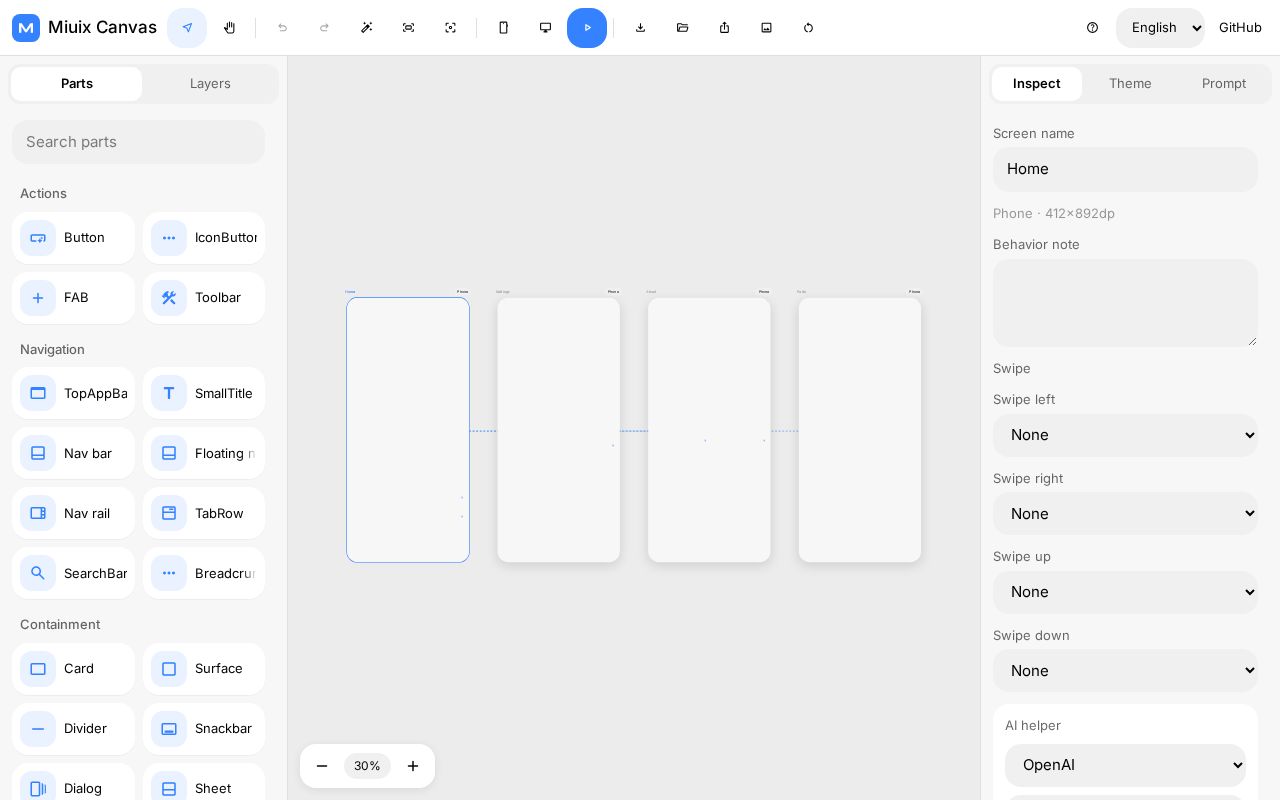
Task: Click the Divider part icon
Action: point(38,729)
